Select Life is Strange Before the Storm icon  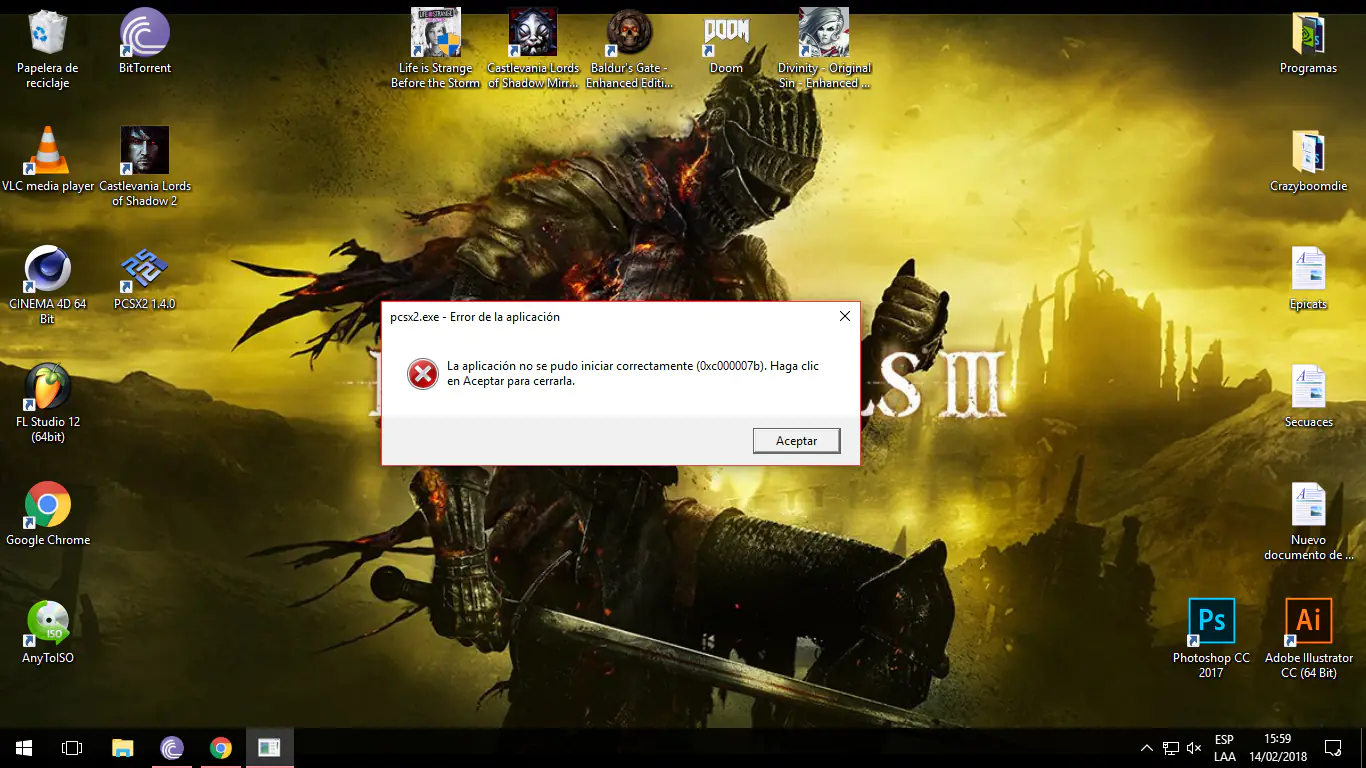[435, 49]
